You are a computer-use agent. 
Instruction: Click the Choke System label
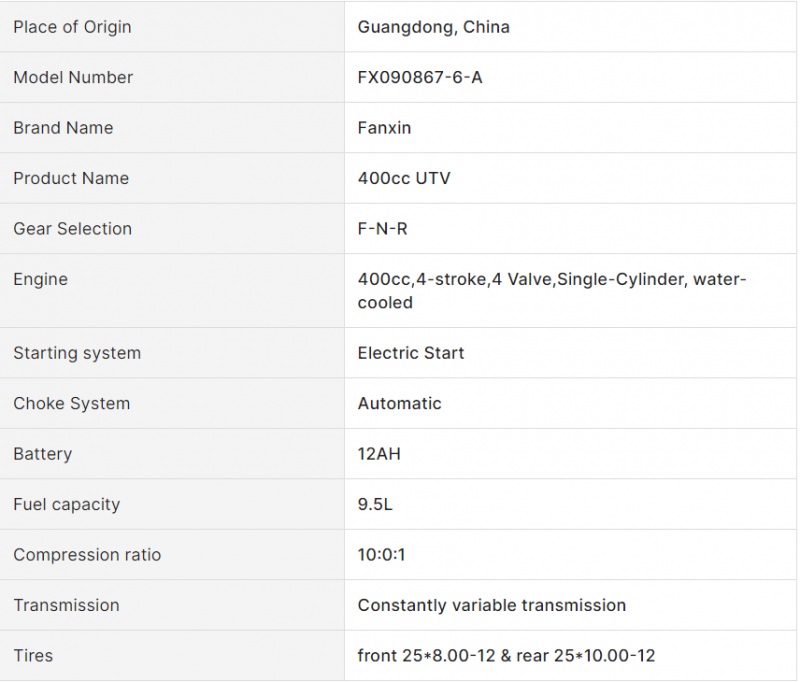click(71, 403)
